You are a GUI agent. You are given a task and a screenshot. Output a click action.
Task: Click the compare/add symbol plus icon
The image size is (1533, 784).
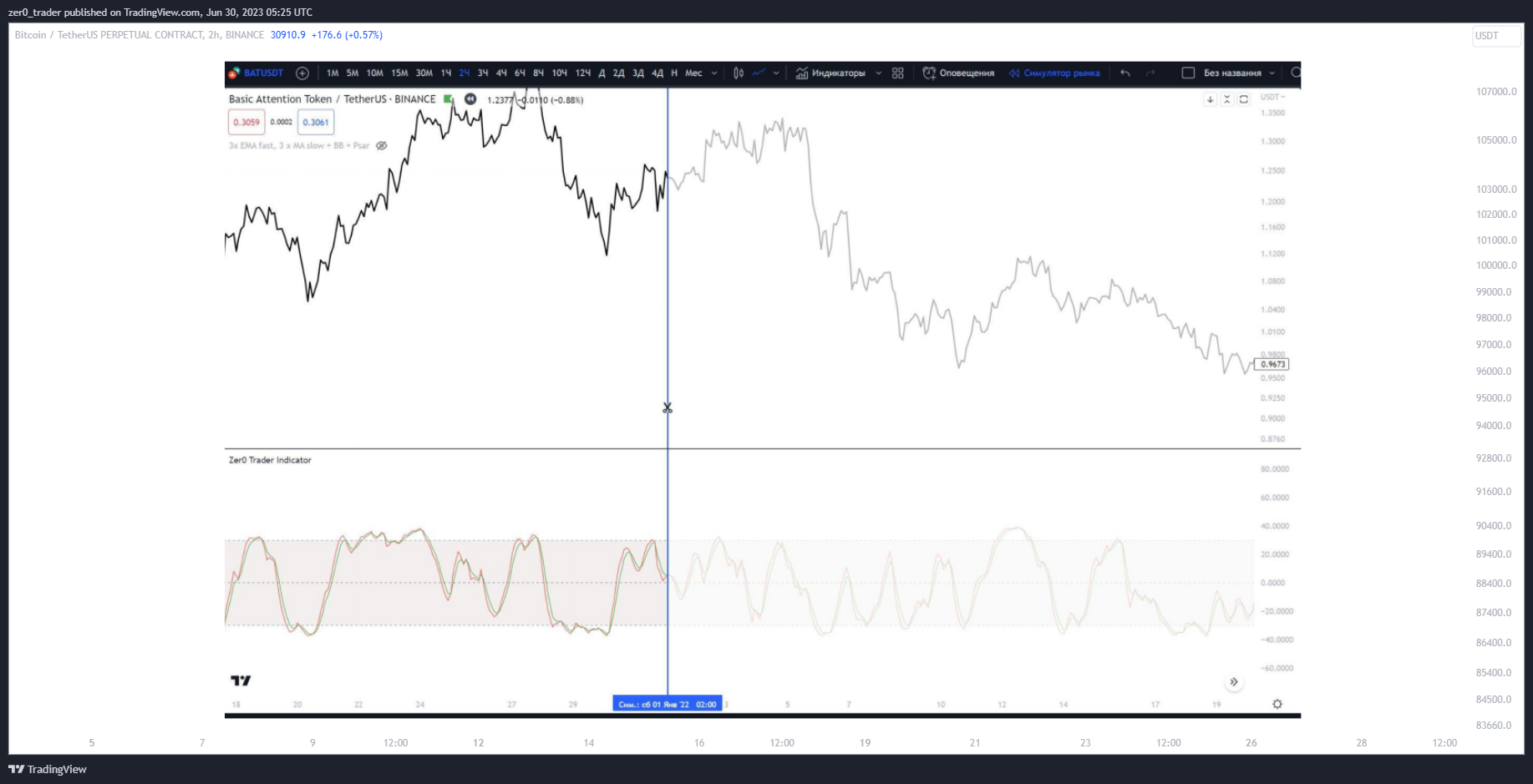point(302,73)
